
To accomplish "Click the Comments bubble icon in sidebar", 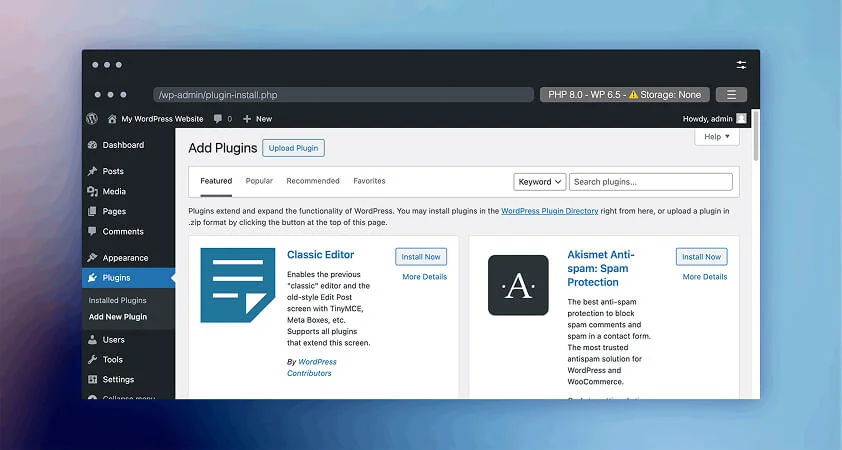I will click(x=92, y=231).
